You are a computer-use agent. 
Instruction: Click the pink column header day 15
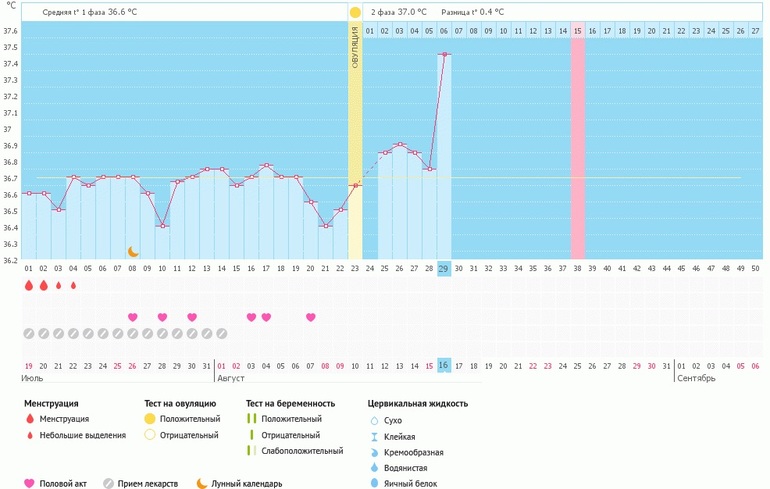tap(577, 32)
